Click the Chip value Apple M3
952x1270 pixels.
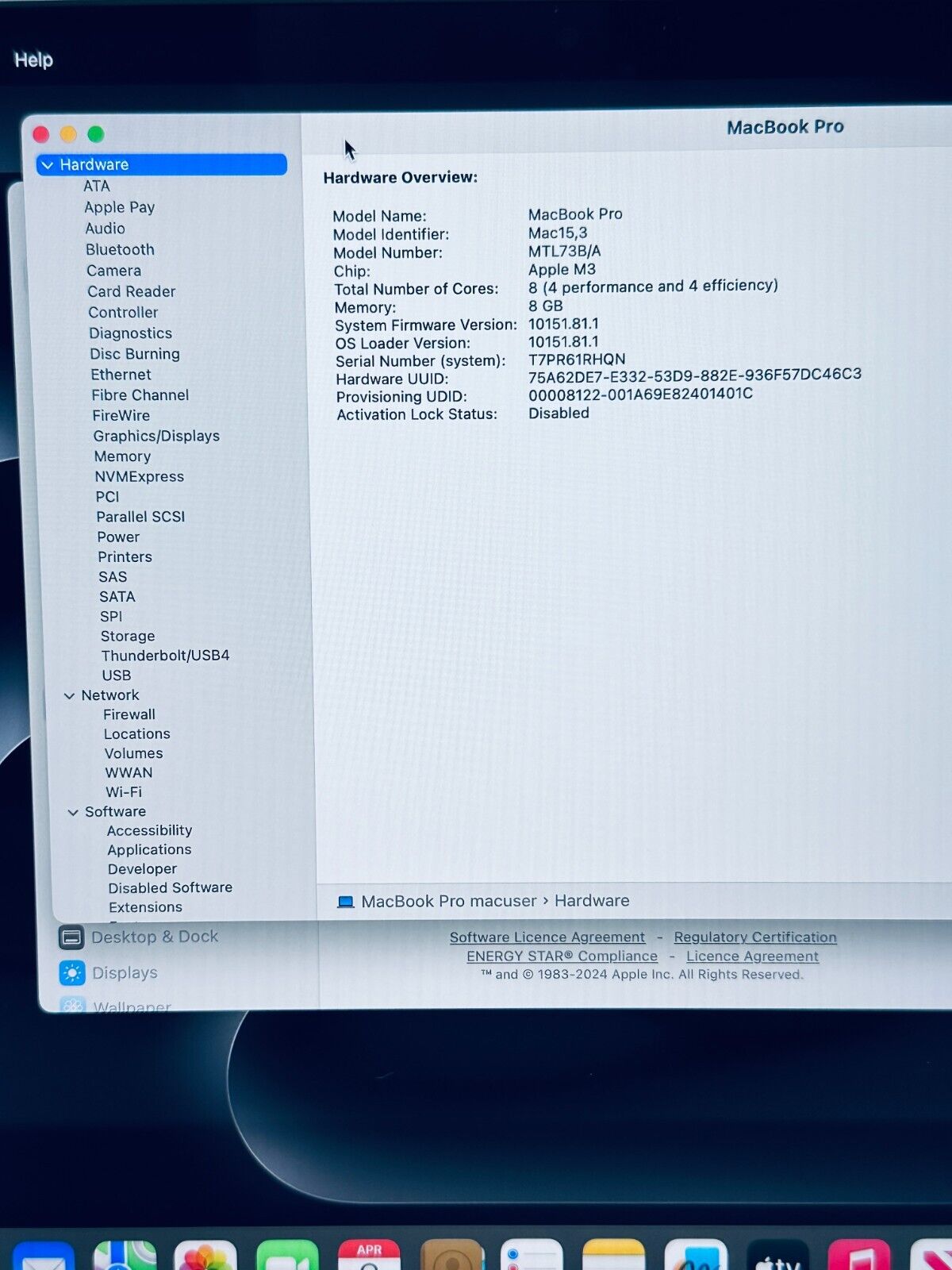(562, 270)
